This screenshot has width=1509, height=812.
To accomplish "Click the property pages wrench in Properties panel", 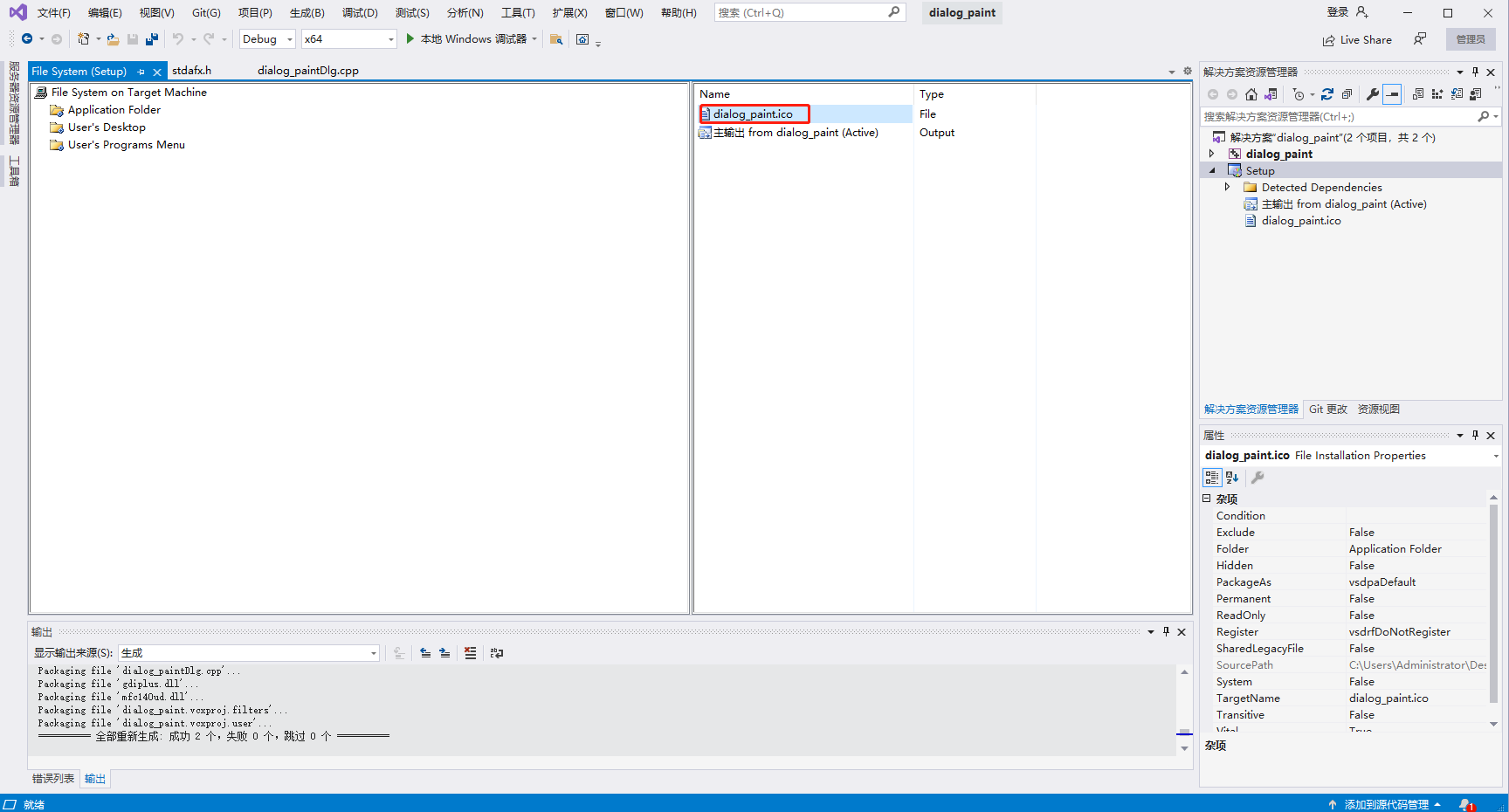I will tap(1257, 478).
